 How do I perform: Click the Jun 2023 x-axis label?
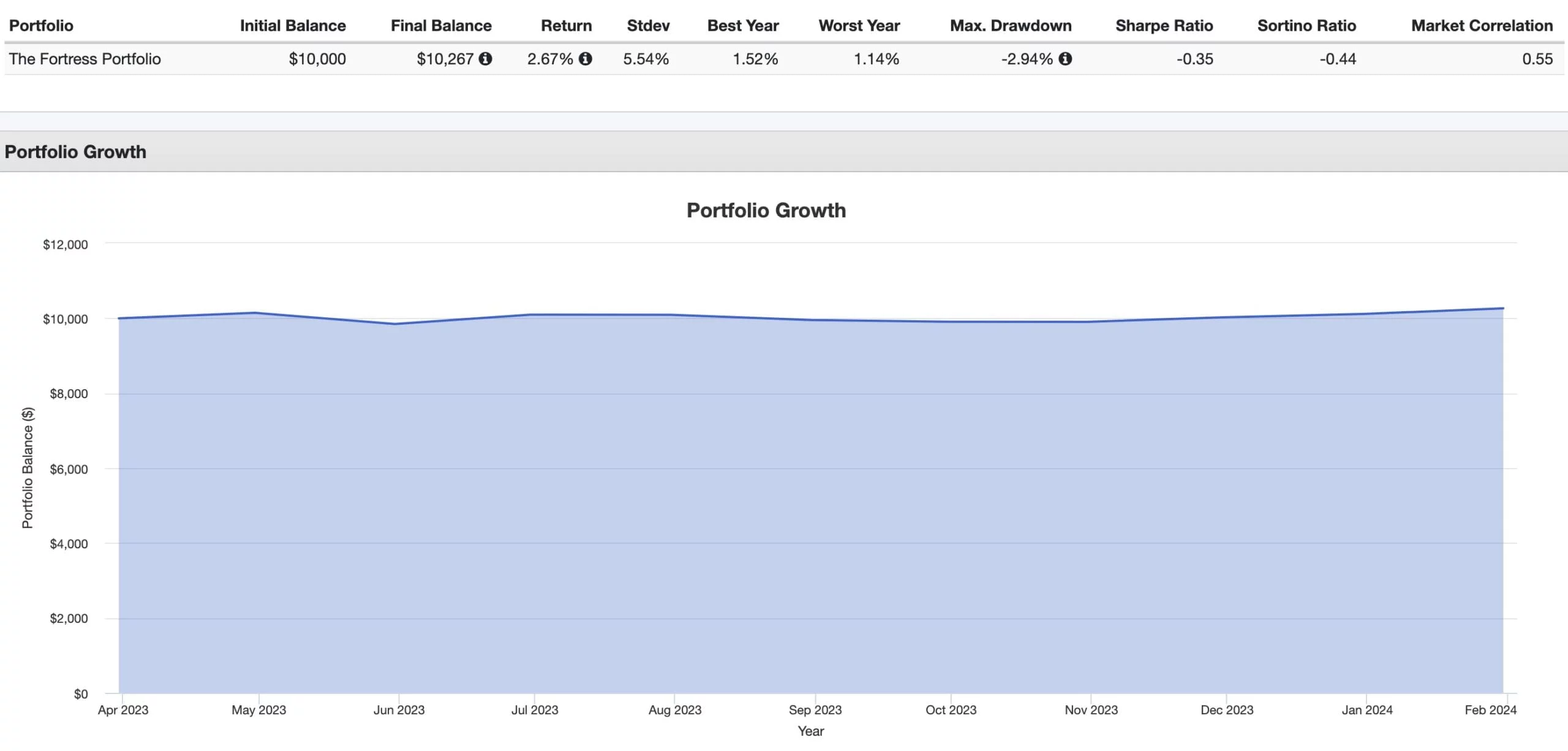[x=399, y=710]
